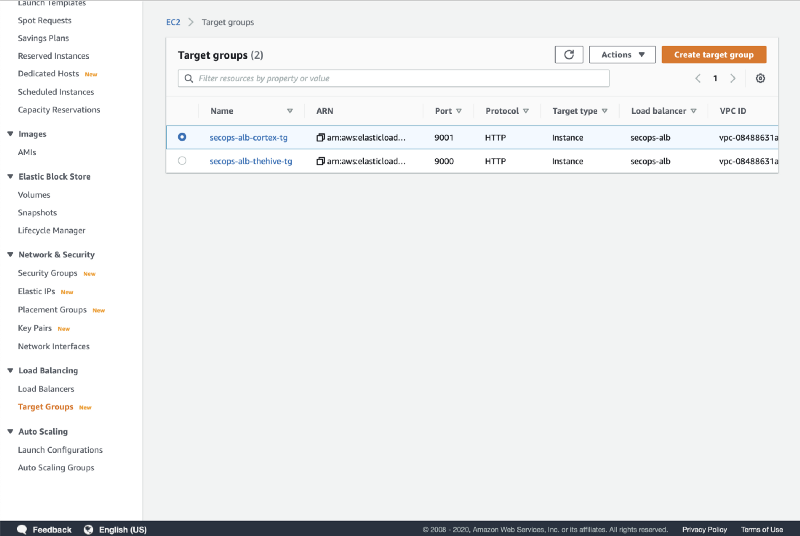Select the secops-alb-cortex-tg radio button

(x=182, y=137)
